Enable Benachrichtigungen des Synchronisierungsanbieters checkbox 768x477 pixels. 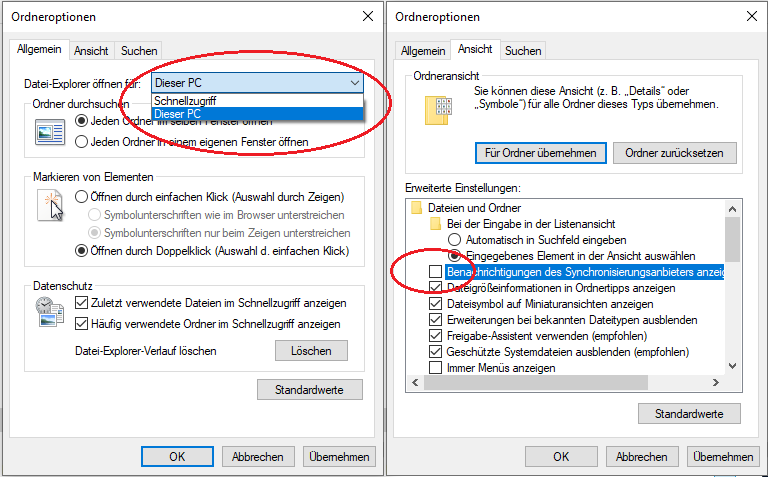coord(435,272)
